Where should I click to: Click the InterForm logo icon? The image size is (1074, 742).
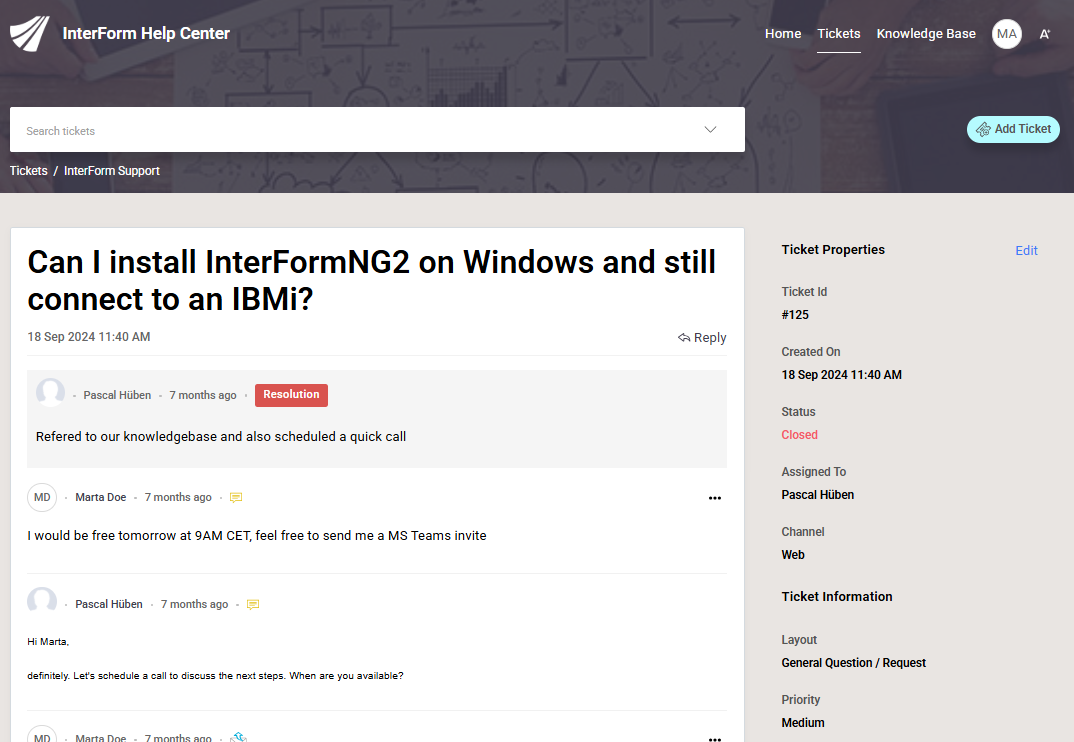pyautogui.click(x=29, y=34)
